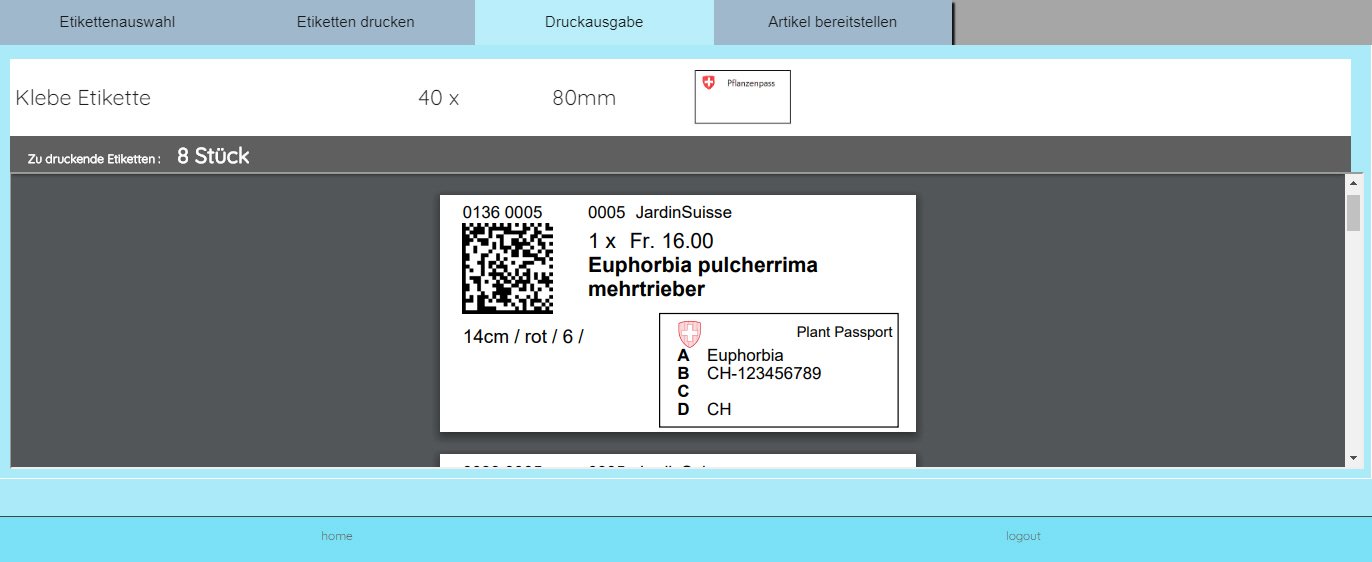Click the 'Klebe Etikette' label text

(x=83, y=98)
